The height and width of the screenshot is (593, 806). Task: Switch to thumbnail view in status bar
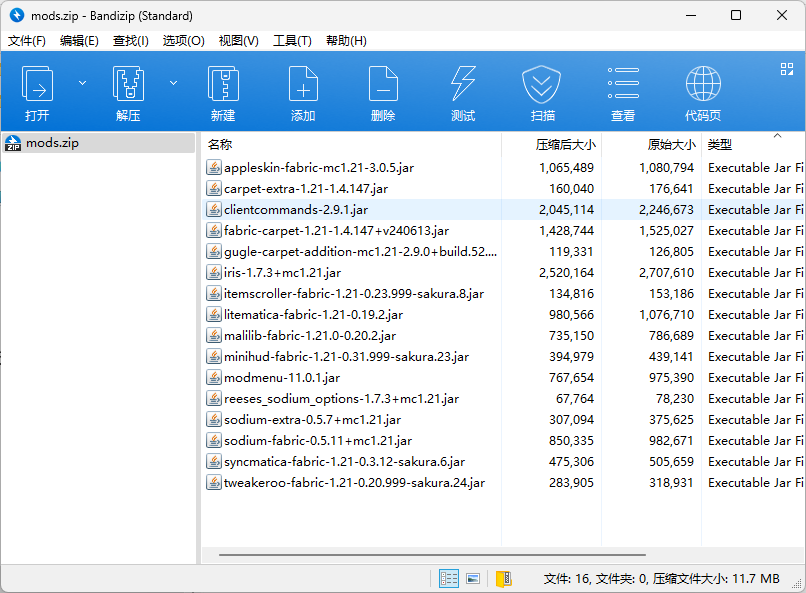coord(473,579)
